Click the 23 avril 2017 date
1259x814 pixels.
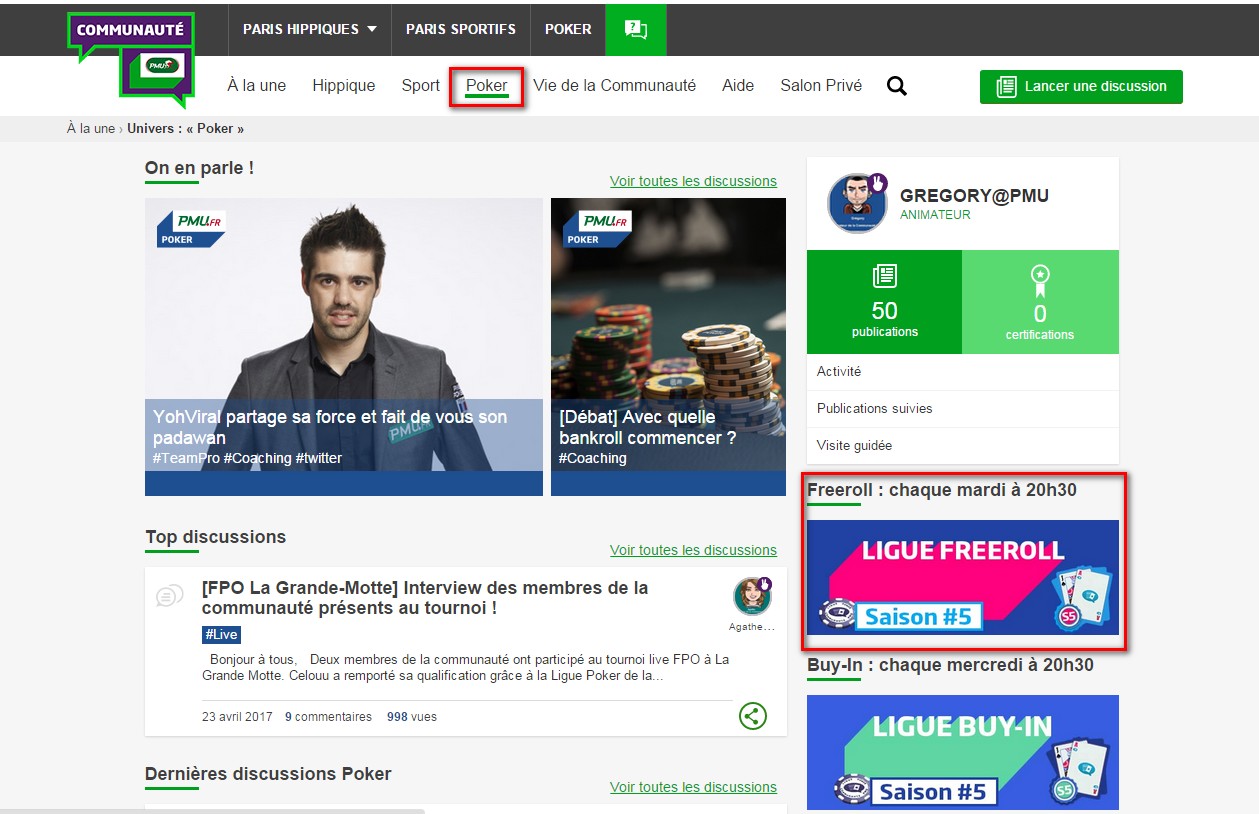click(x=237, y=717)
